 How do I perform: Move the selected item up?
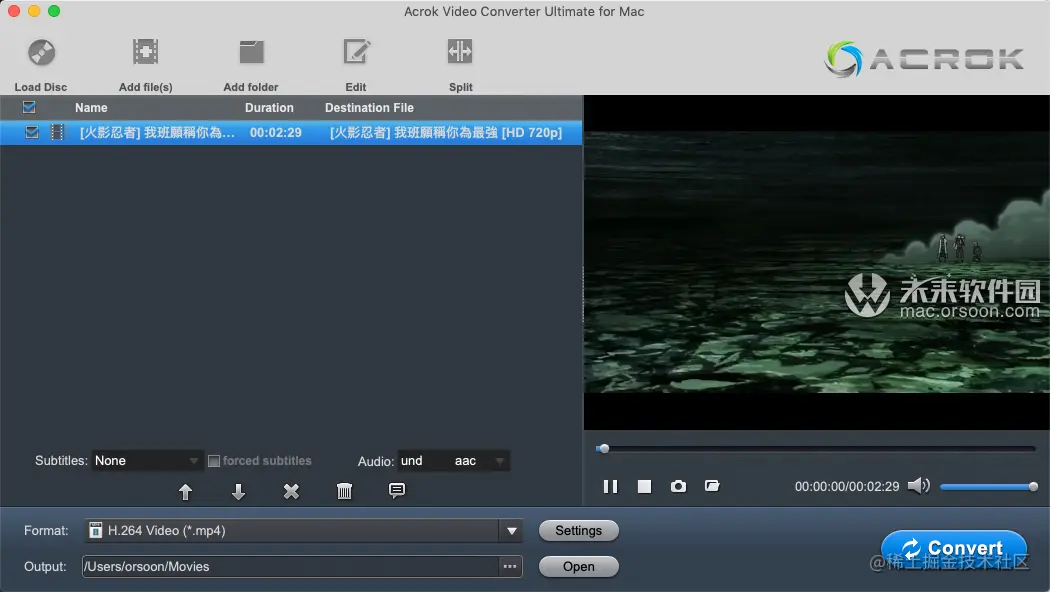point(185,492)
